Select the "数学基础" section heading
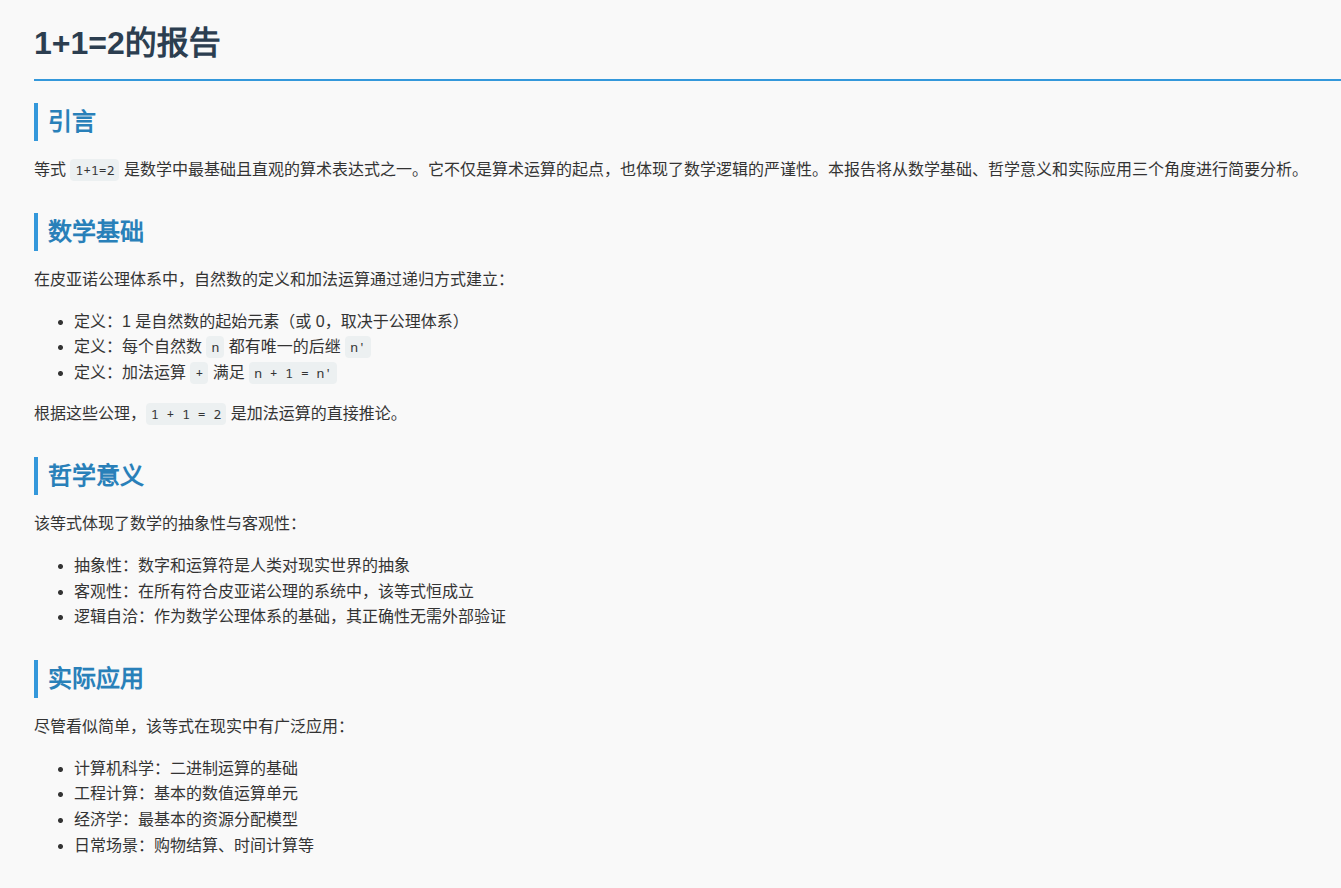Screen dimensions: 1341x888 pyautogui.click(x=95, y=232)
